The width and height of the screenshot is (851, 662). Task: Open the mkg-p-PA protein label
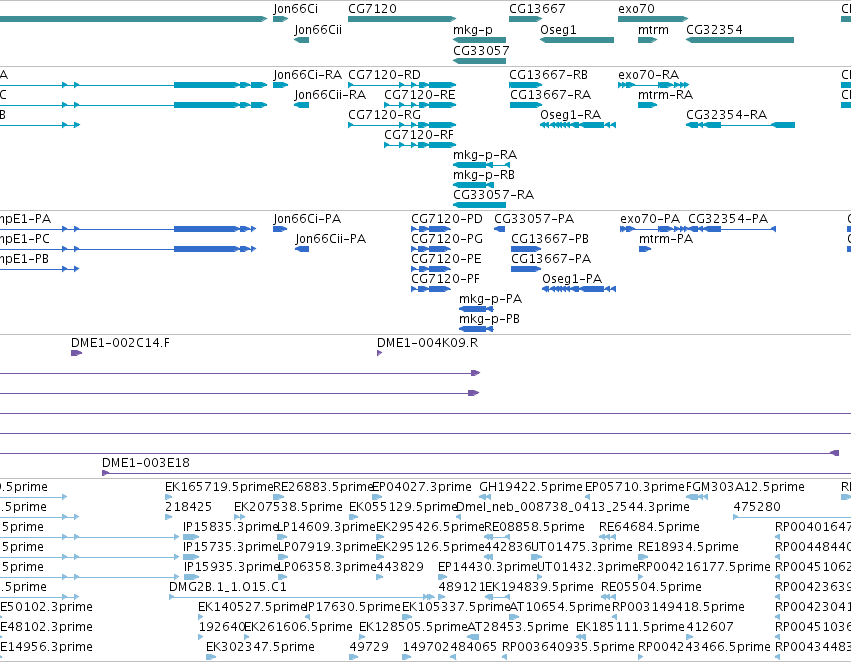(x=490, y=300)
